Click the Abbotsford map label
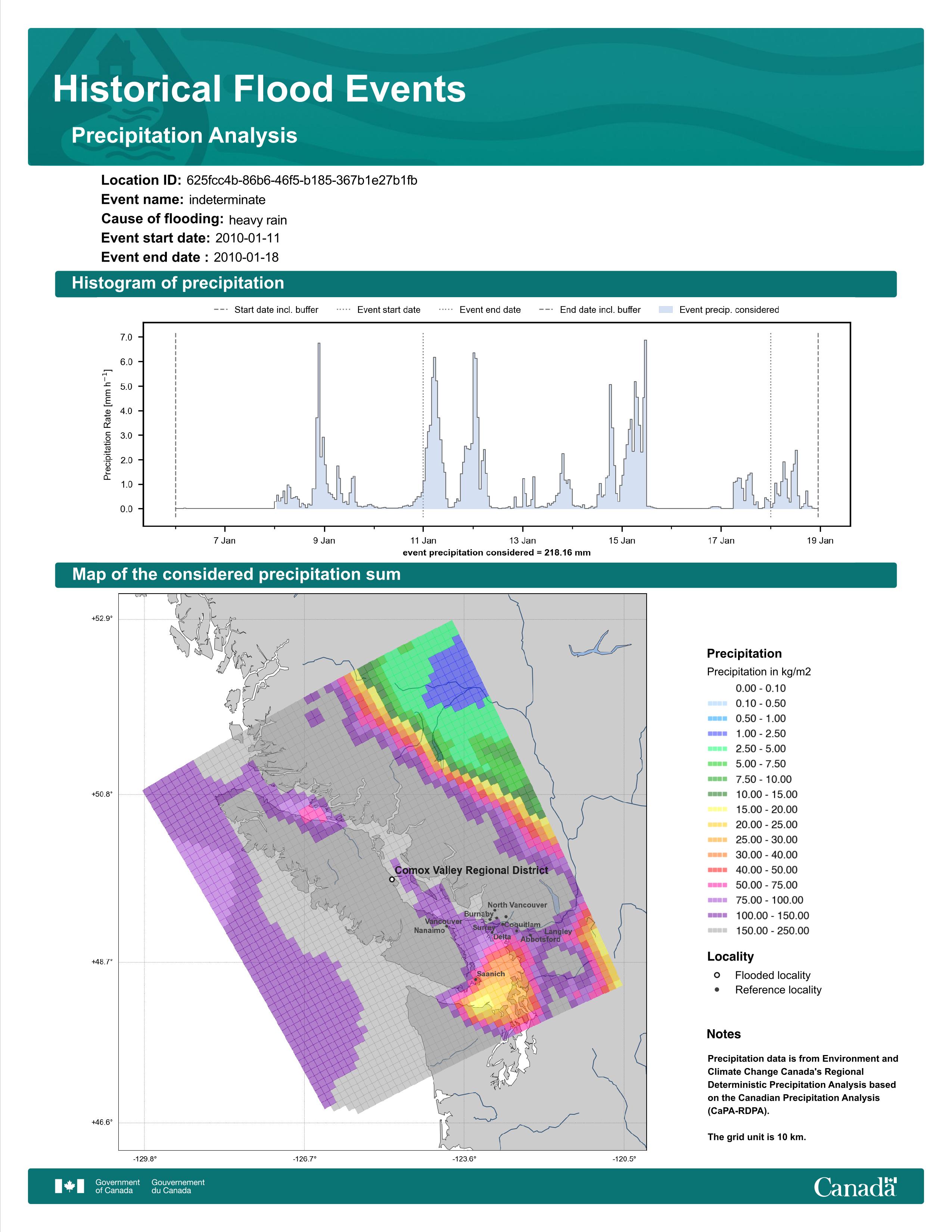Image resolution: width=952 pixels, height=1232 pixels. [x=540, y=939]
